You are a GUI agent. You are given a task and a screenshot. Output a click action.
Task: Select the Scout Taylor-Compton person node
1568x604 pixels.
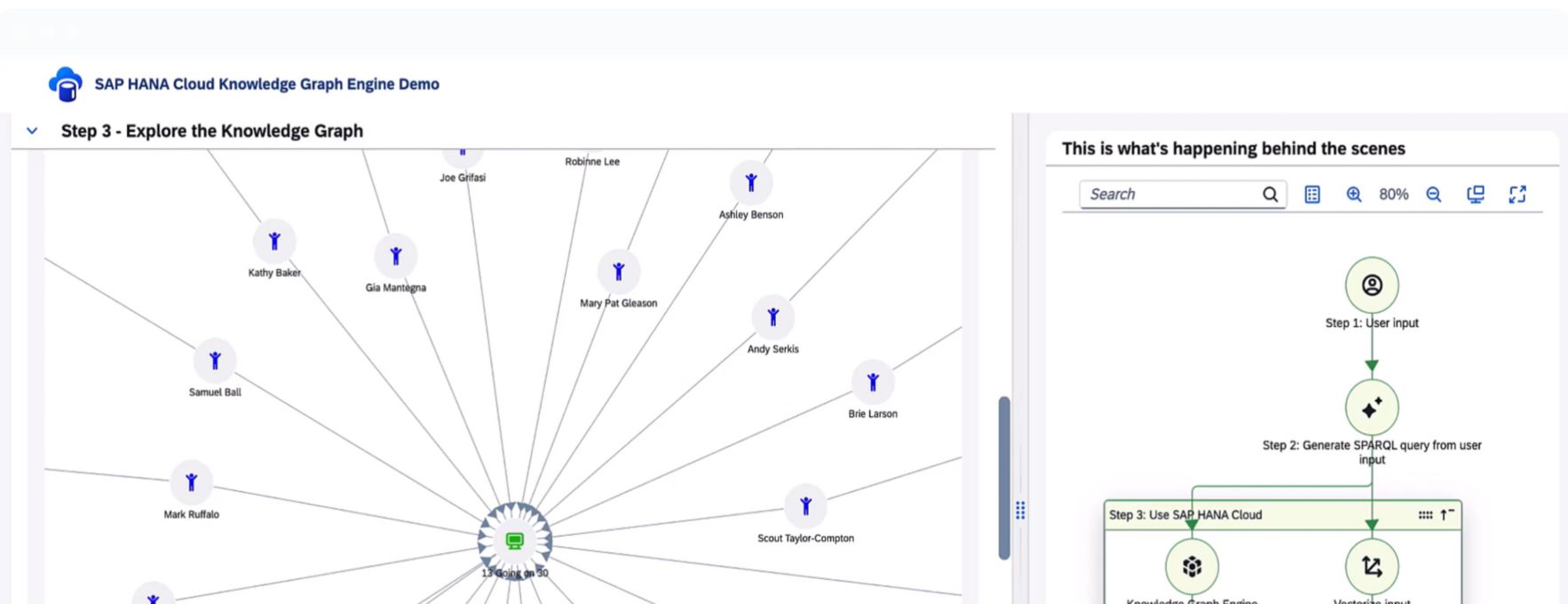(806, 506)
